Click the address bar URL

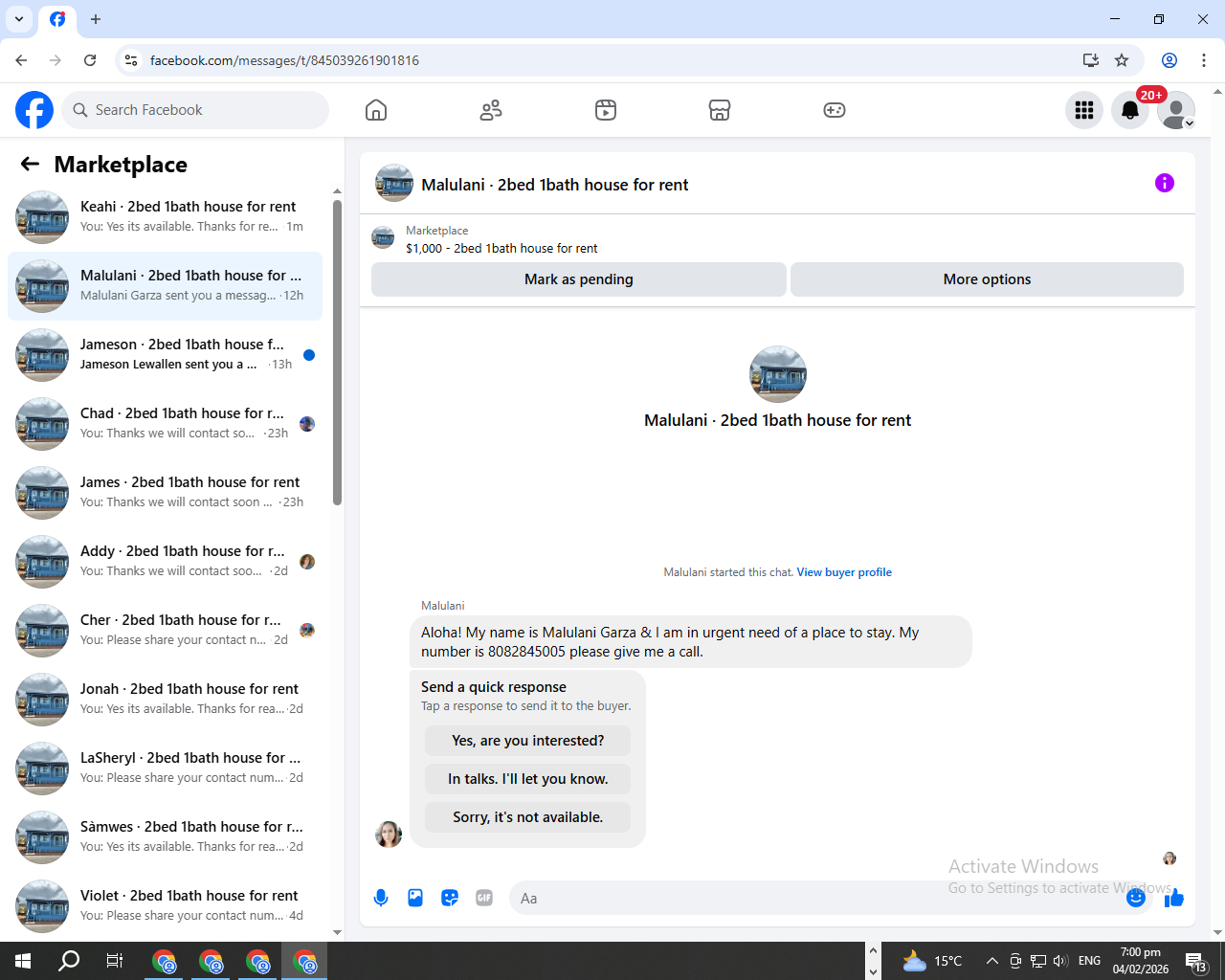[284, 60]
